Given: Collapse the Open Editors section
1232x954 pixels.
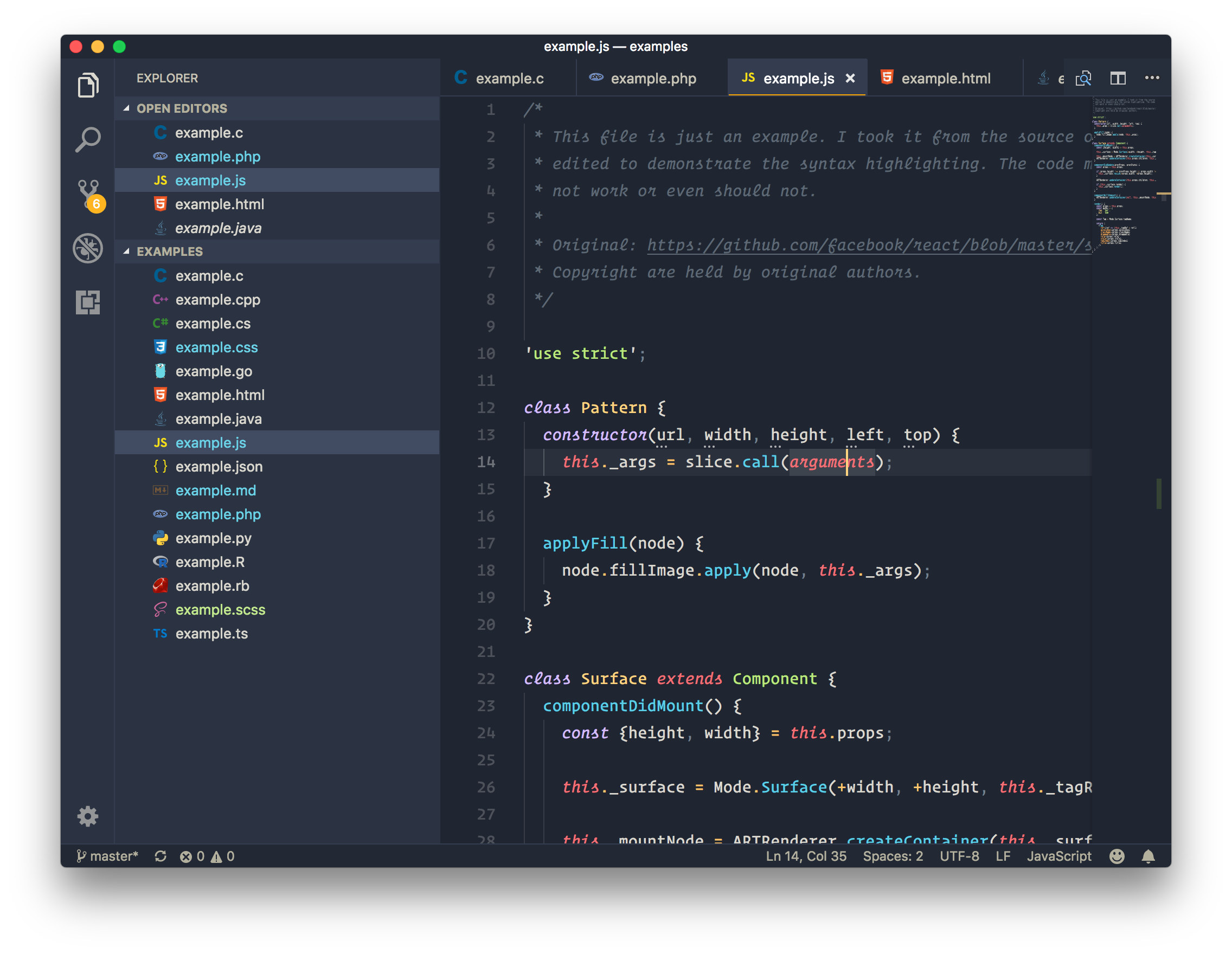Looking at the screenshot, I should (182, 108).
